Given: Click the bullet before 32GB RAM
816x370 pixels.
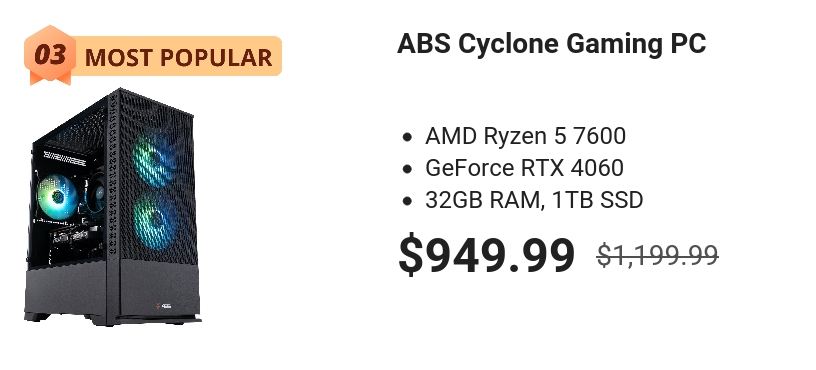Looking at the screenshot, I should pyautogui.click(x=407, y=201).
